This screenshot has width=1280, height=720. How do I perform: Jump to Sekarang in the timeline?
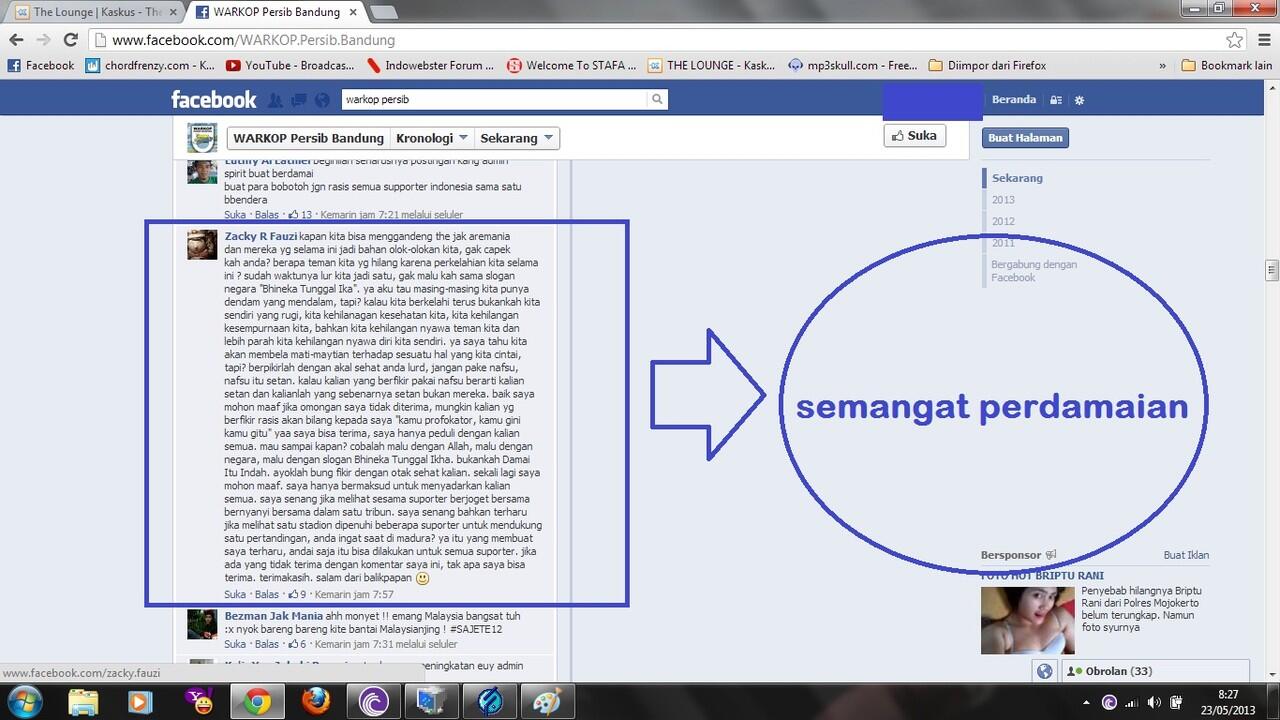coord(1017,178)
